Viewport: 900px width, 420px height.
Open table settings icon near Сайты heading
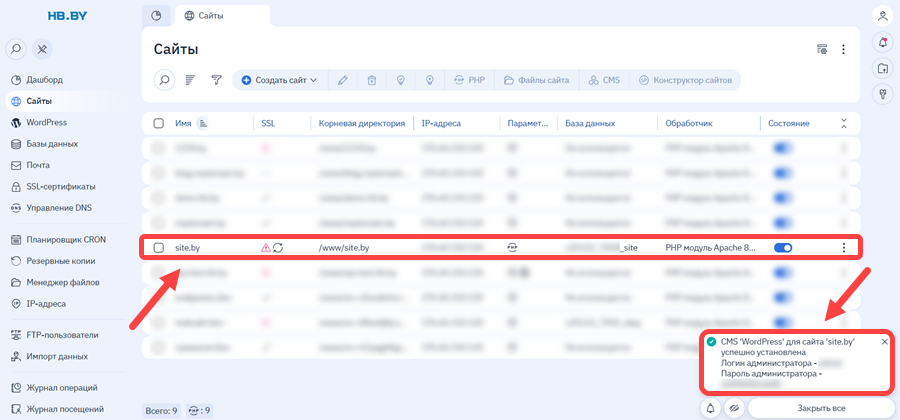822,49
